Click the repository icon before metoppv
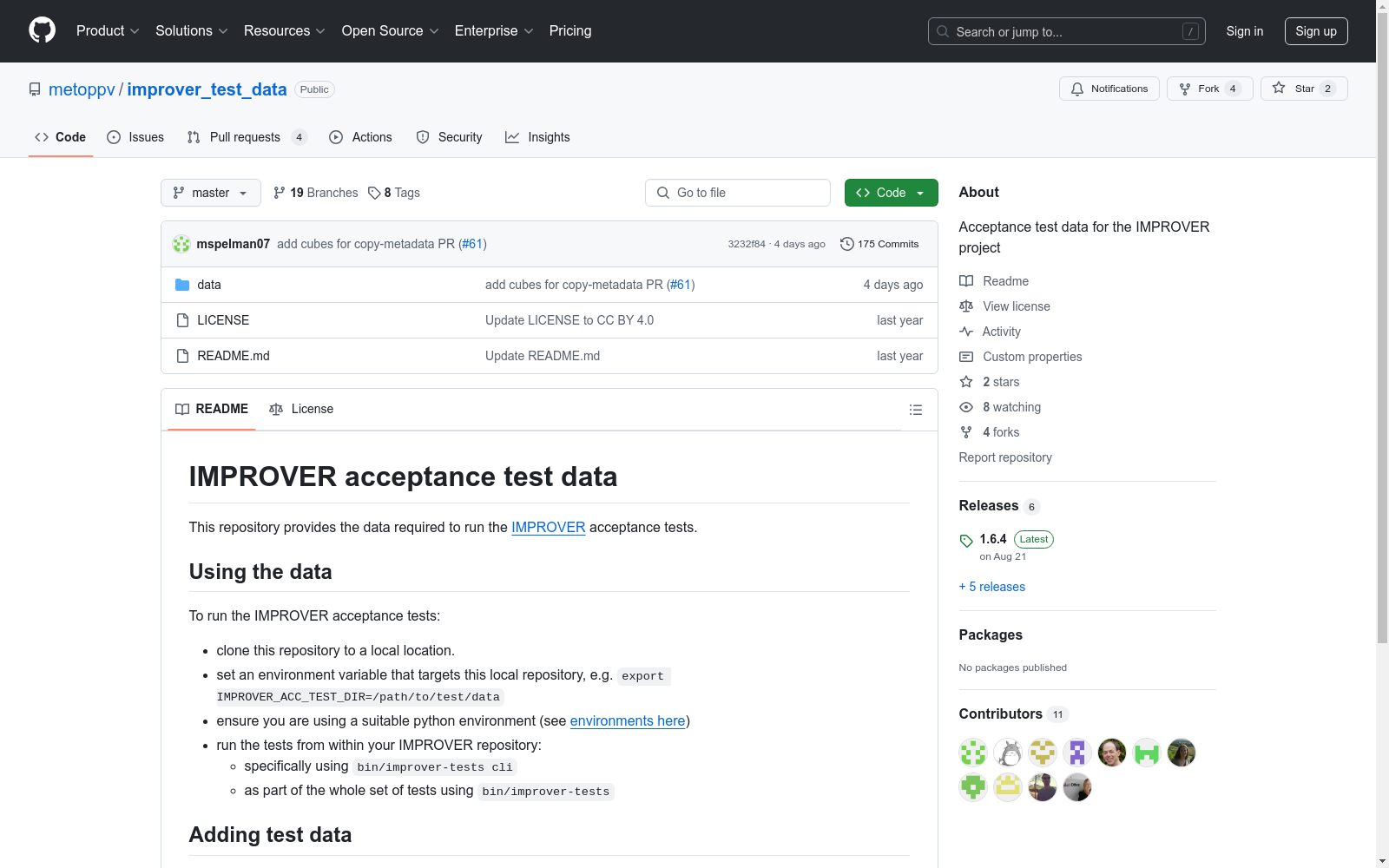The width and height of the screenshot is (1389, 868). pos(35,89)
